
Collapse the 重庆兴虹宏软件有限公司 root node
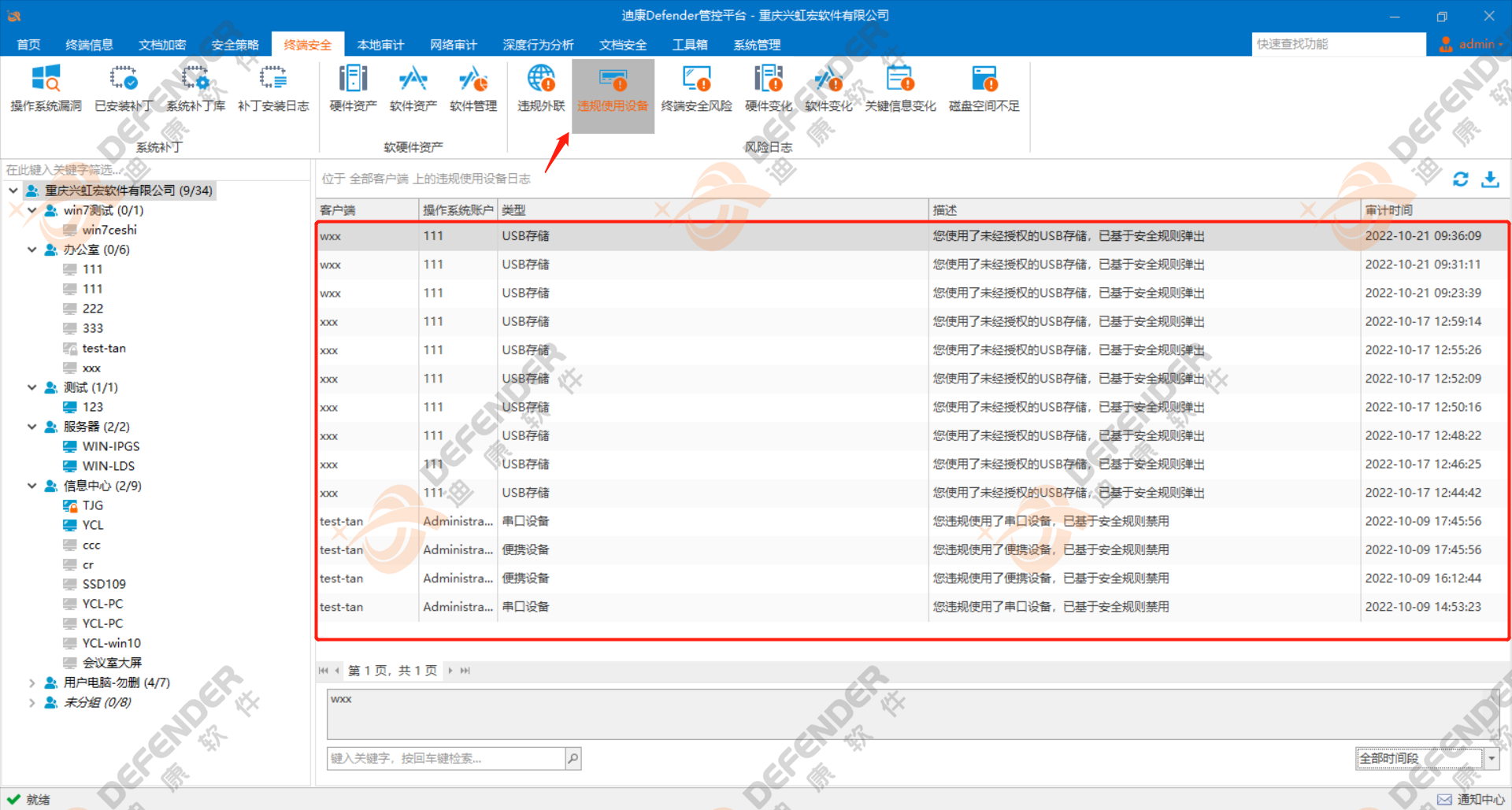click(13, 190)
